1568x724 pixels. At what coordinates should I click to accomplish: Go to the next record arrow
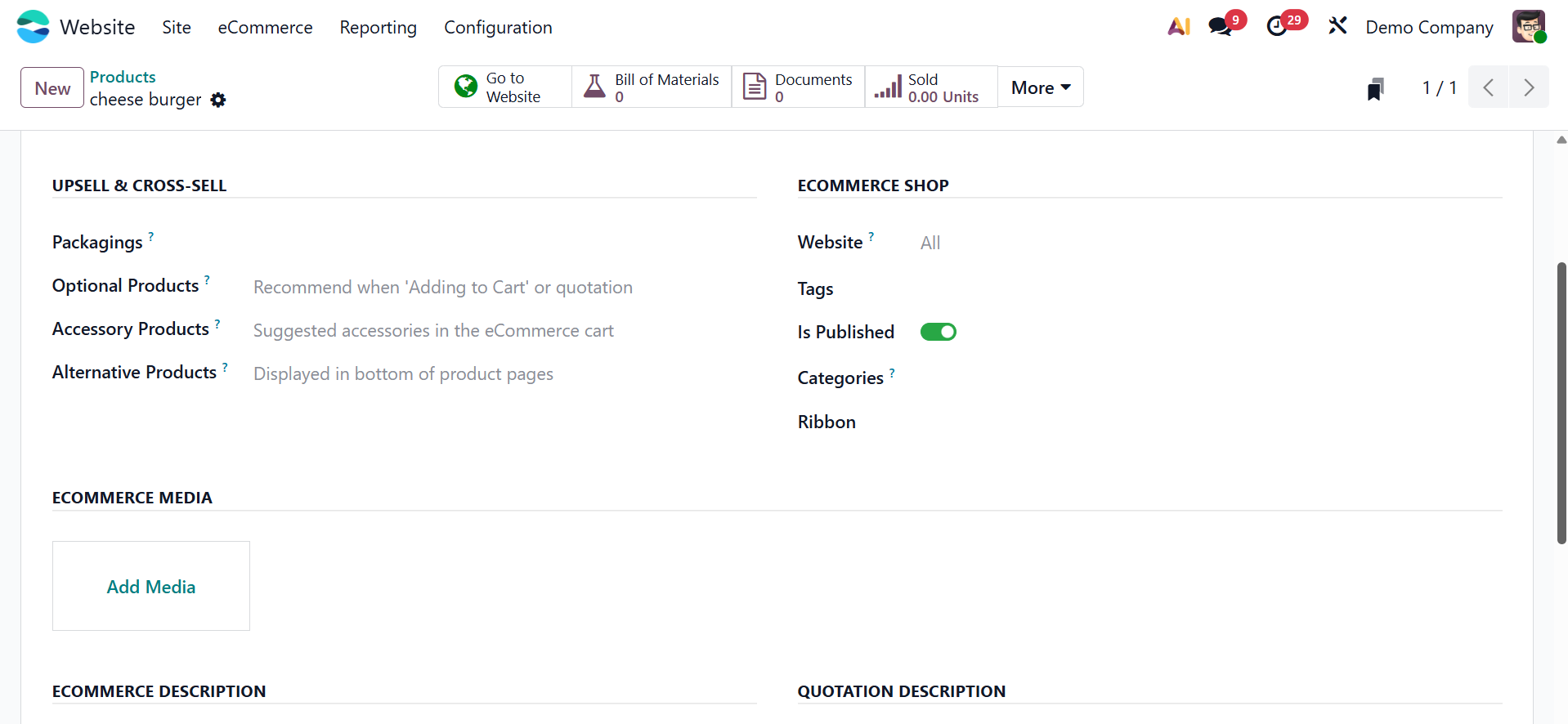[1528, 87]
